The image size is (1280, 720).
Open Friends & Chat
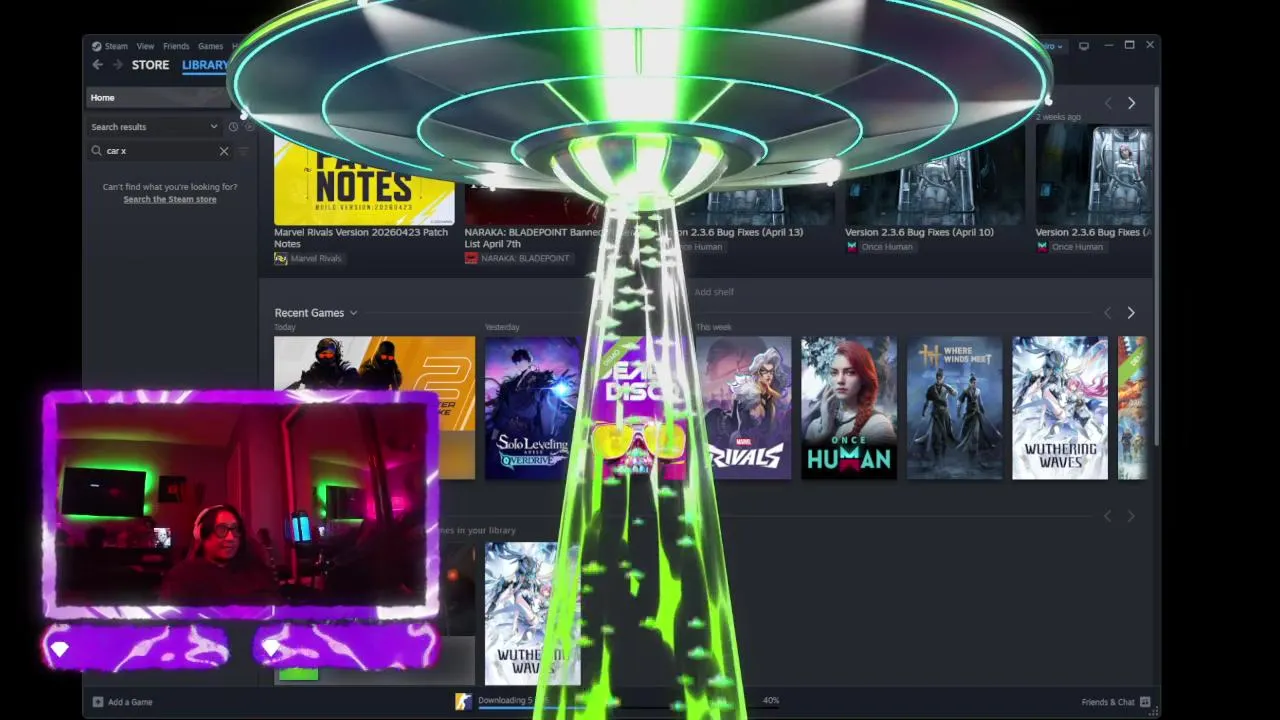(1108, 702)
